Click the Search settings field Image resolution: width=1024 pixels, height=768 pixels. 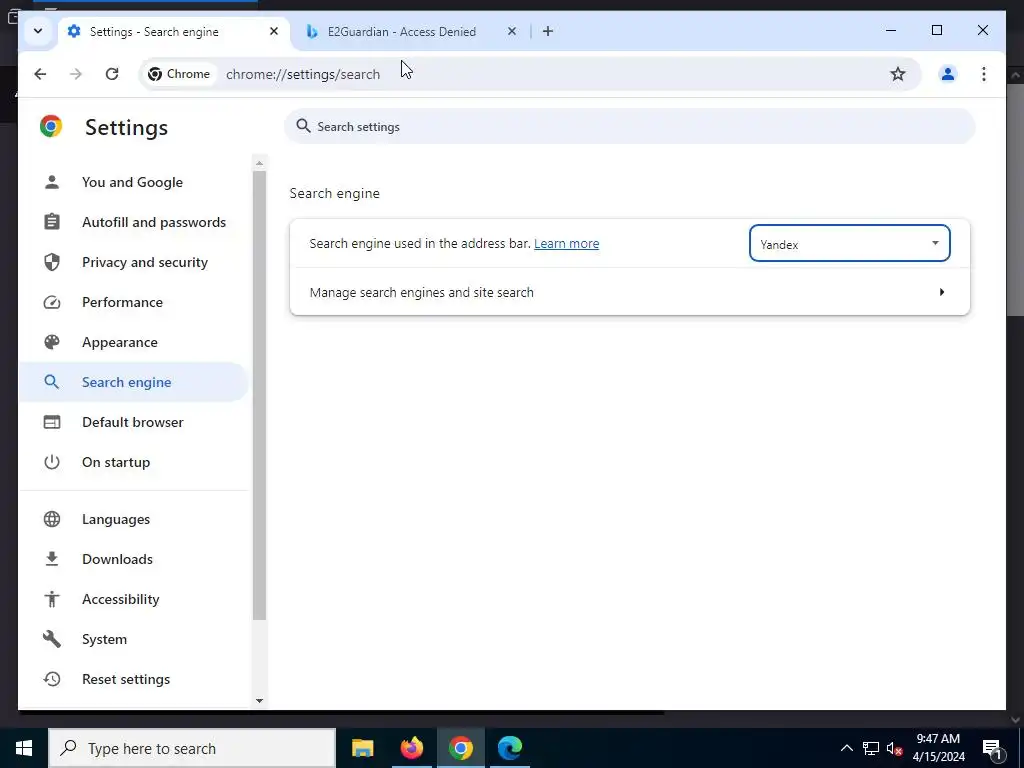click(x=630, y=127)
